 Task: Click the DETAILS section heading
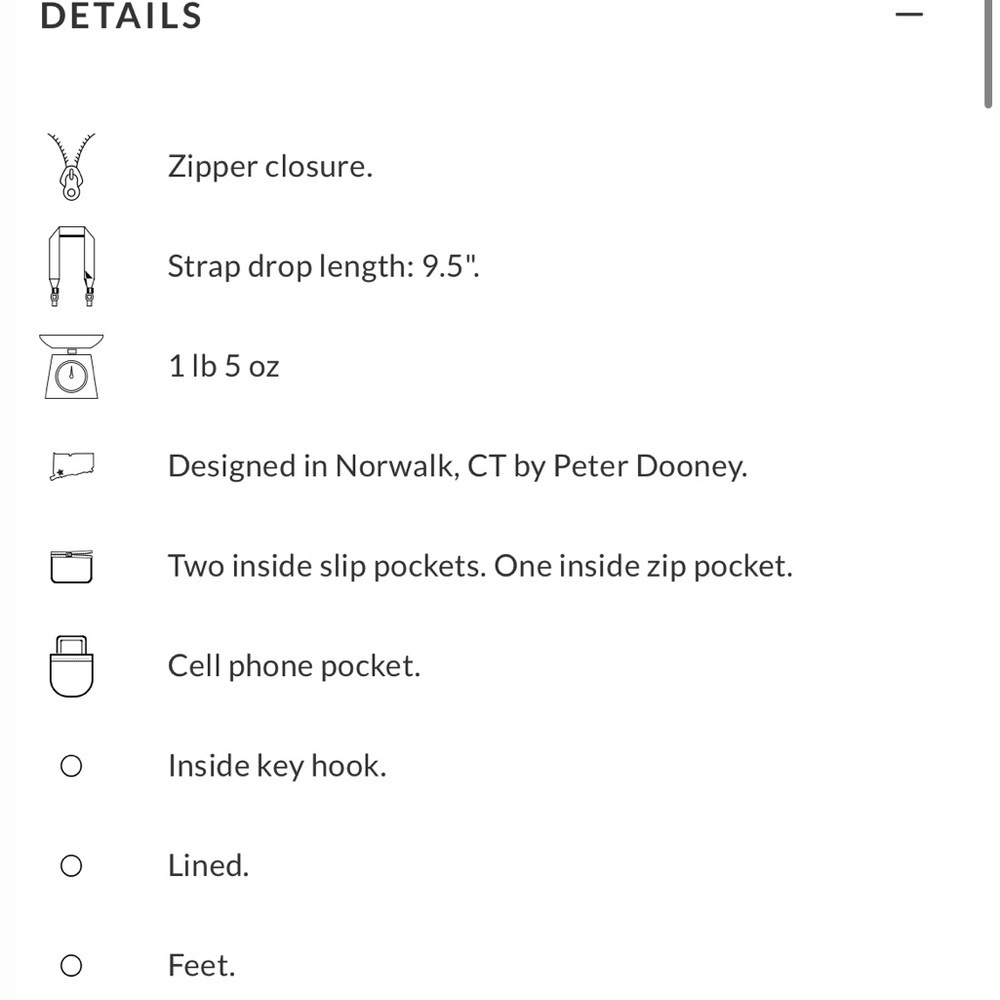pos(121,16)
